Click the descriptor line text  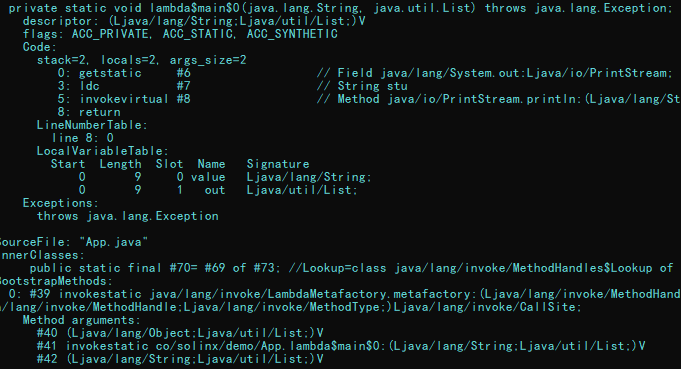tap(194, 21)
